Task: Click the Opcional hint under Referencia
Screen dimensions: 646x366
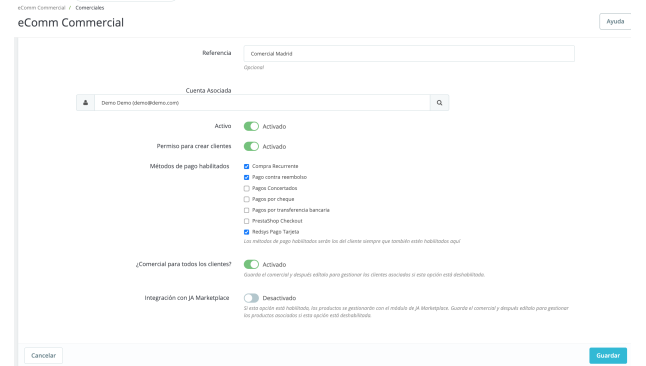Action: coord(253,67)
